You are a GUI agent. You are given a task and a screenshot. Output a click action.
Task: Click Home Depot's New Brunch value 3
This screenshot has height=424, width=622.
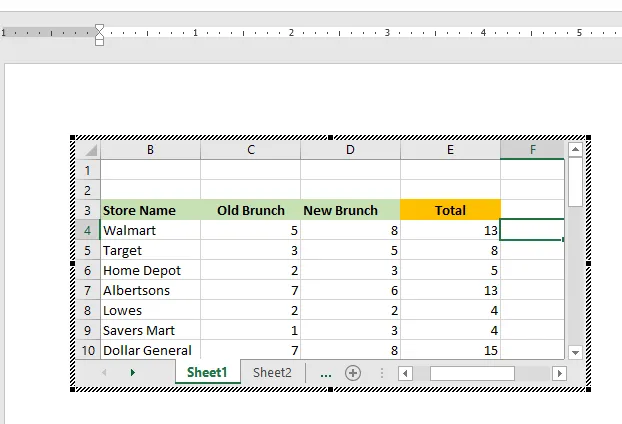pos(350,271)
